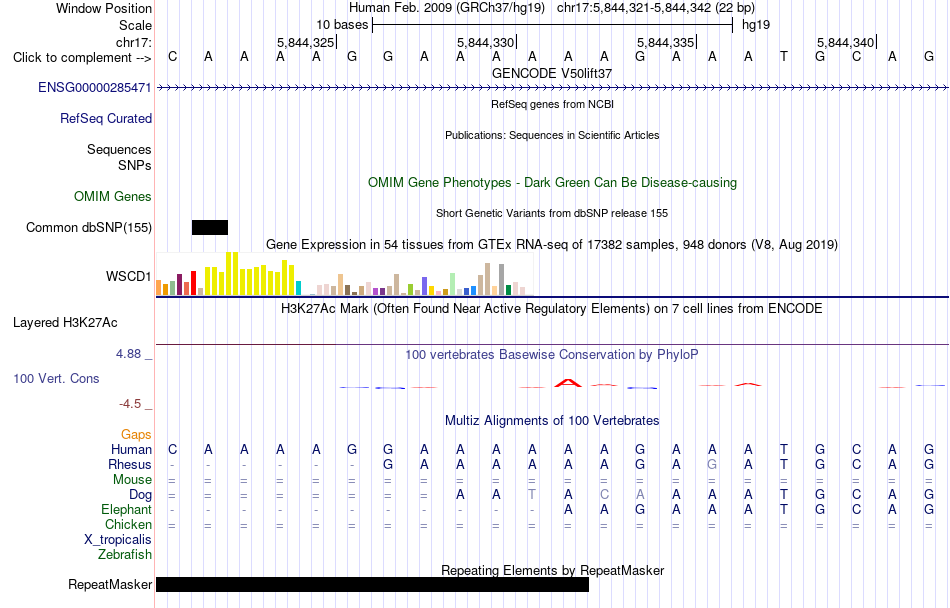This screenshot has height=608, width=950.
Task: Click the 'chr17:' ruler label
Action: [x=134, y=42]
